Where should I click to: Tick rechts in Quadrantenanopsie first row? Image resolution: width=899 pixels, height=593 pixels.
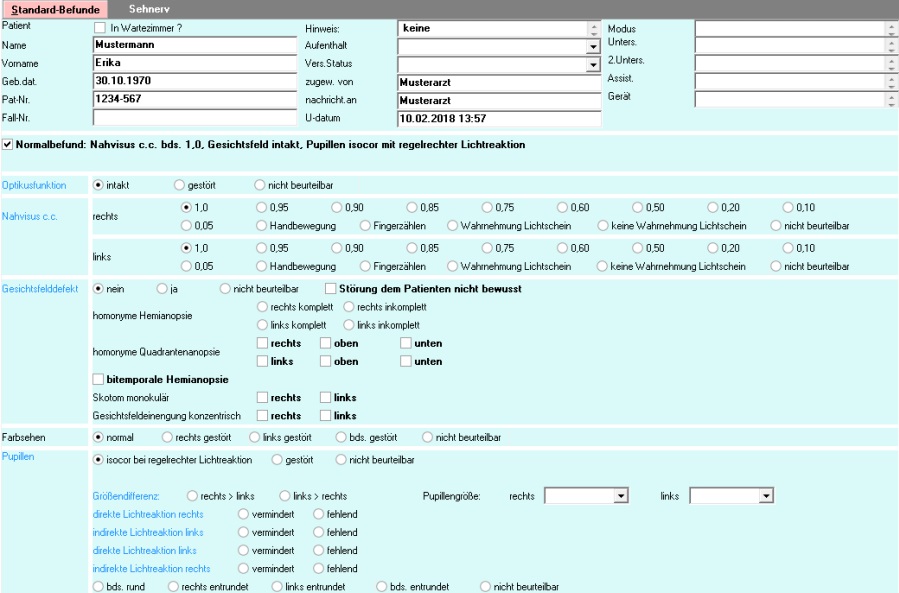tap(263, 343)
